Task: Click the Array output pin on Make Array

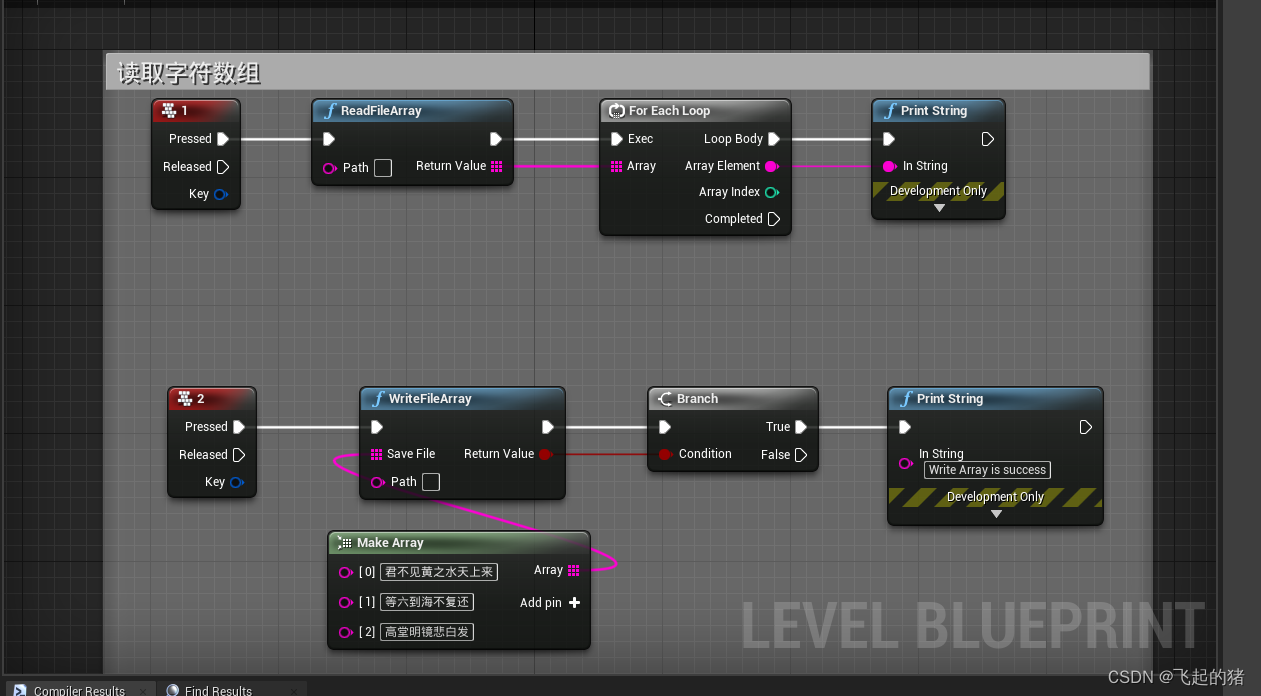Action: [x=573, y=570]
